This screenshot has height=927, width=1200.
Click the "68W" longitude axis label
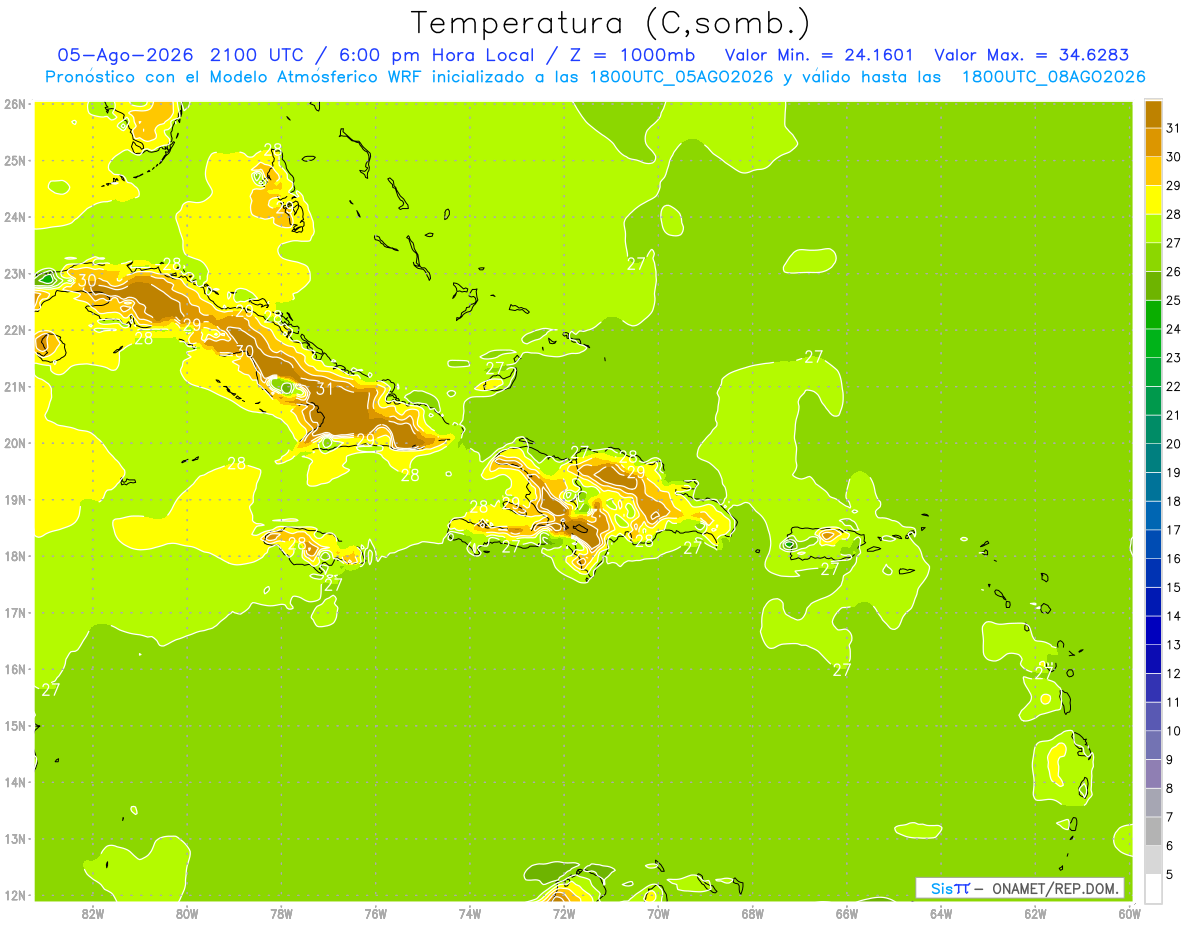pos(753,913)
